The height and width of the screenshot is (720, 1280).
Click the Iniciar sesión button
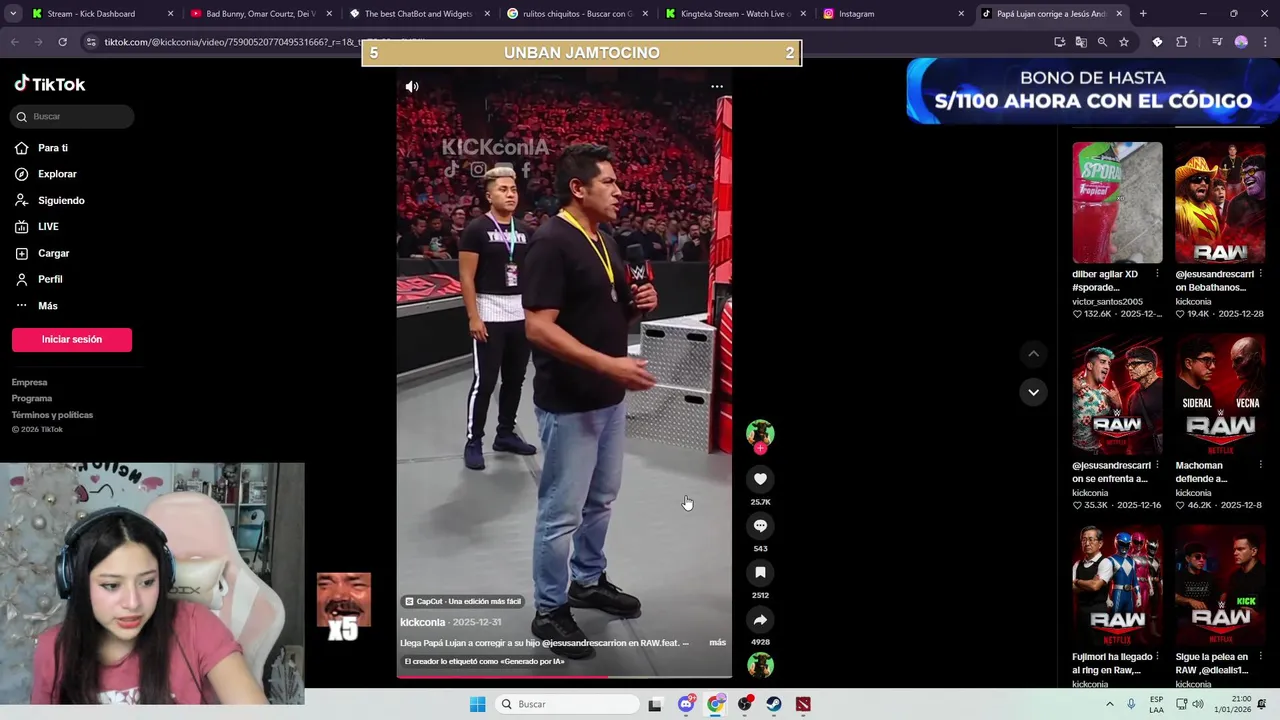pyautogui.click(x=72, y=340)
